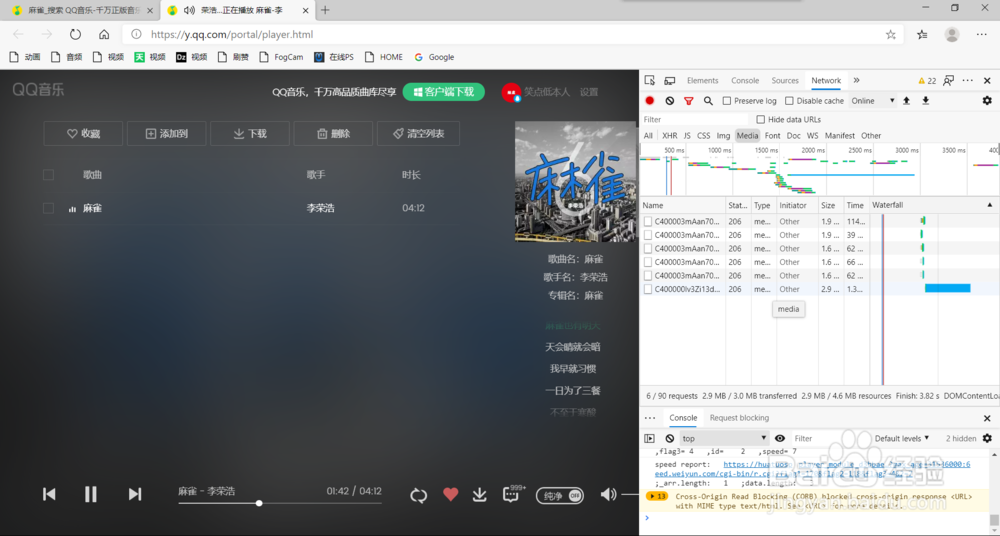Skip to previous track

49,494
